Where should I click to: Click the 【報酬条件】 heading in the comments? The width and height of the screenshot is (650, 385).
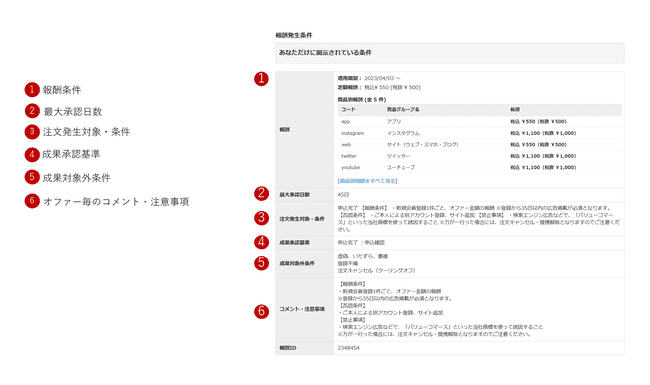click(352, 284)
